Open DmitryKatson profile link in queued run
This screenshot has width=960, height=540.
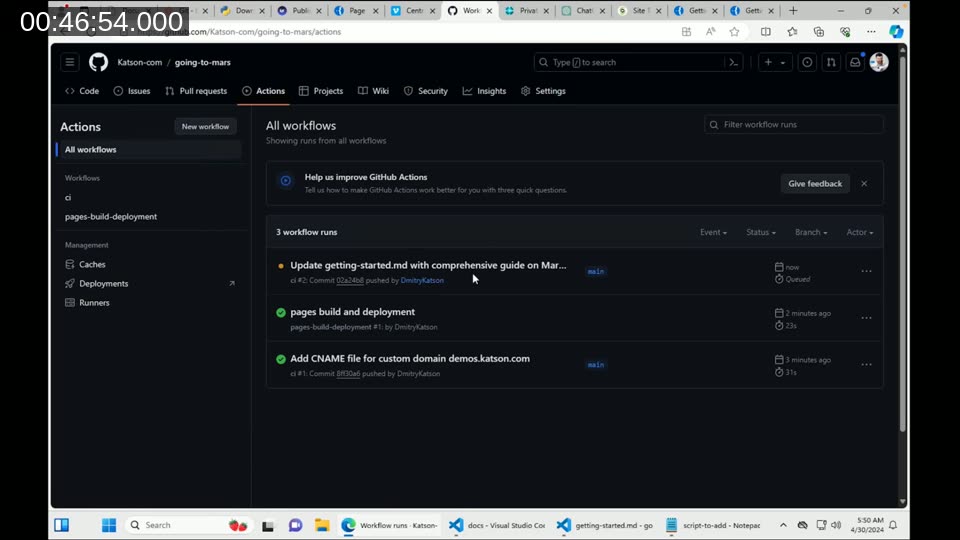coord(422,280)
